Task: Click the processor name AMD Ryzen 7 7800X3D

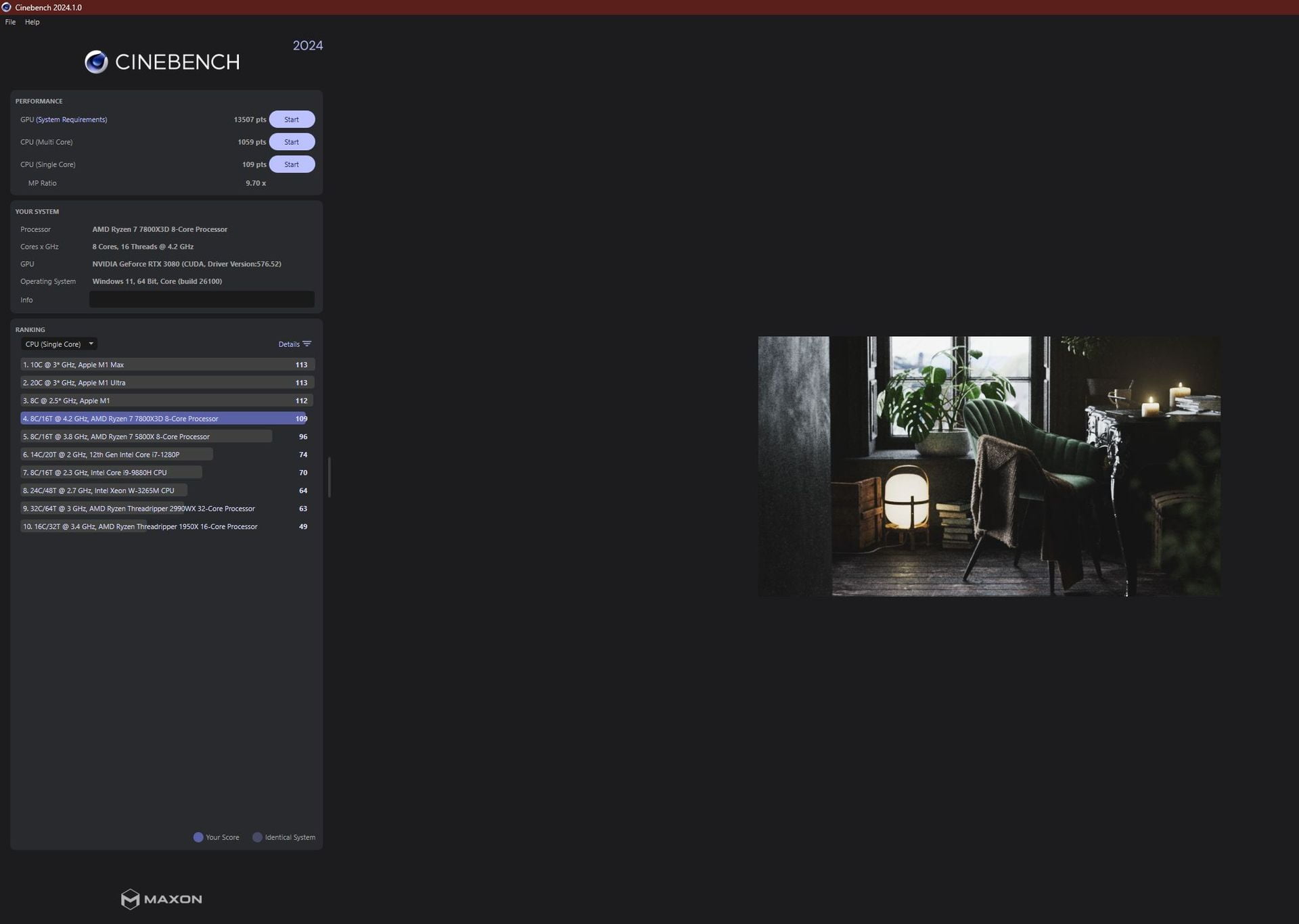Action: [x=160, y=229]
